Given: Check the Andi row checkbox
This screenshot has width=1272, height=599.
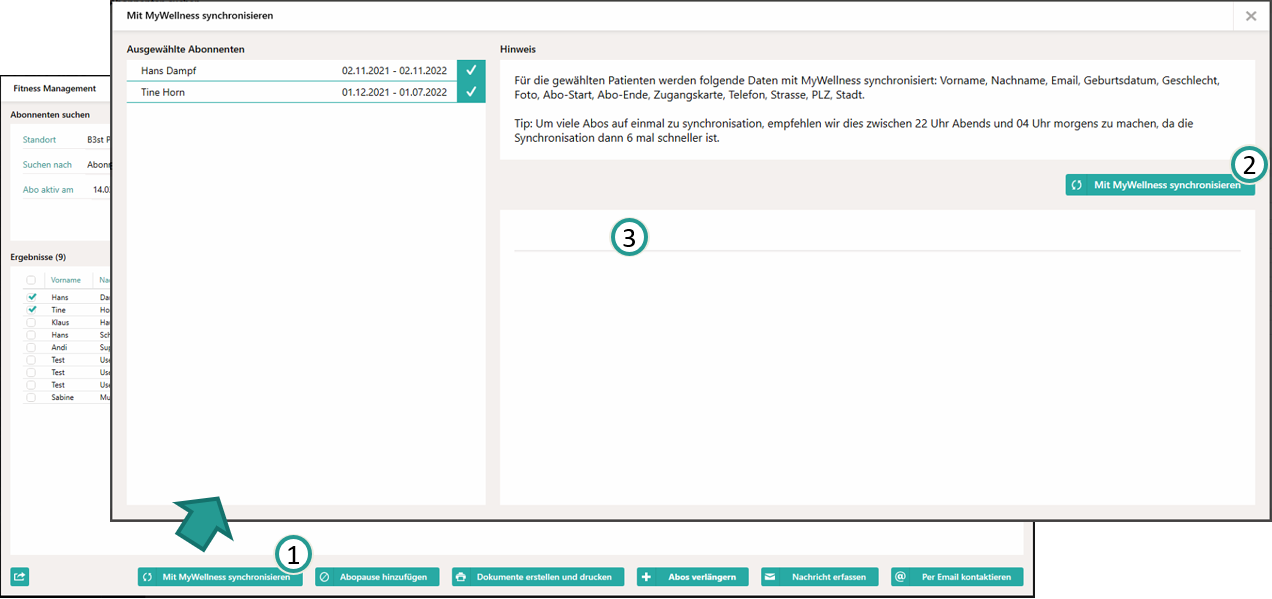Looking at the screenshot, I should pyautogui.click(x=32, y=347).
